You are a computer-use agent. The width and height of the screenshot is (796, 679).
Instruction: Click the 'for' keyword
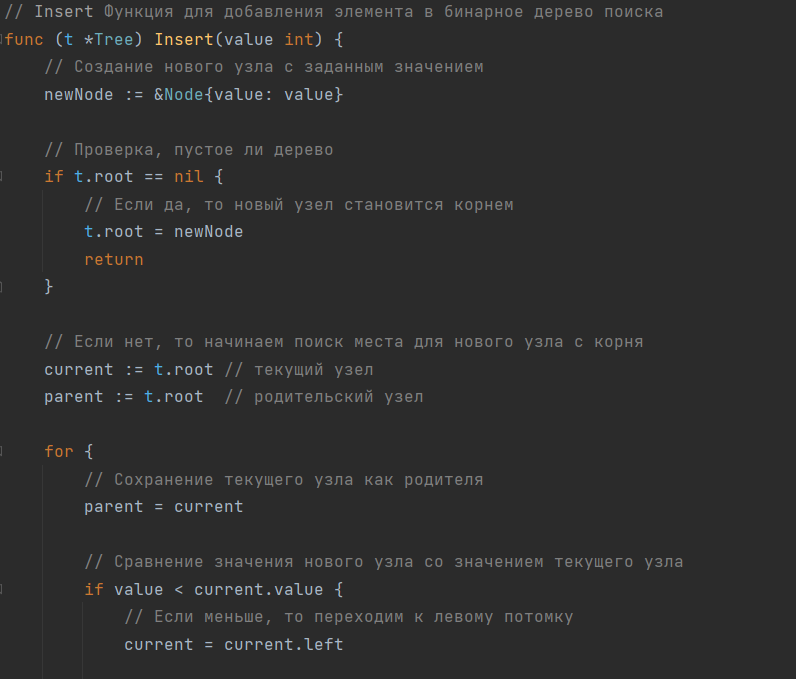(59, 451)
